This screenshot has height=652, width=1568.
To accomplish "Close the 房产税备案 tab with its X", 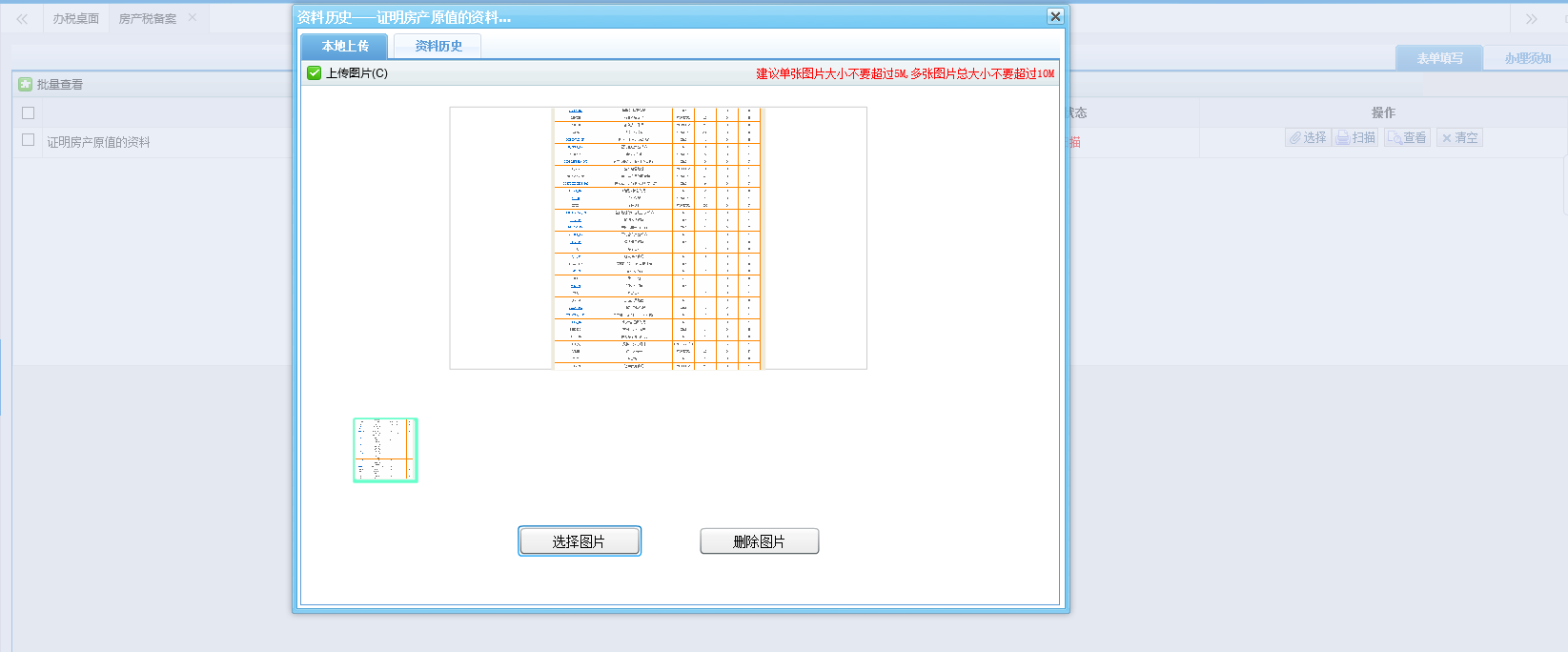I will tap(193, 18).
